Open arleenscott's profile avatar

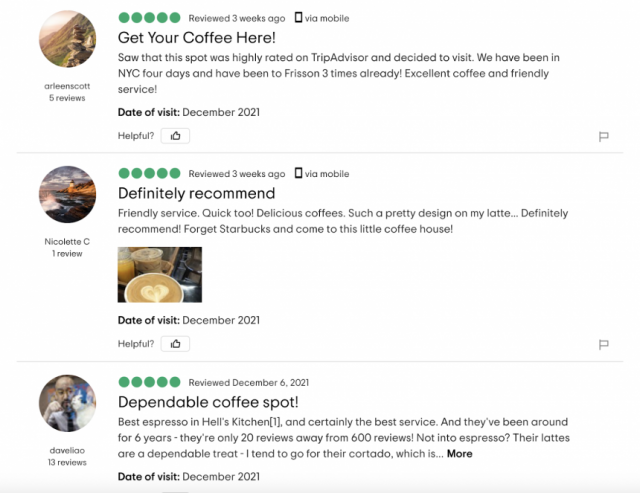67,40
